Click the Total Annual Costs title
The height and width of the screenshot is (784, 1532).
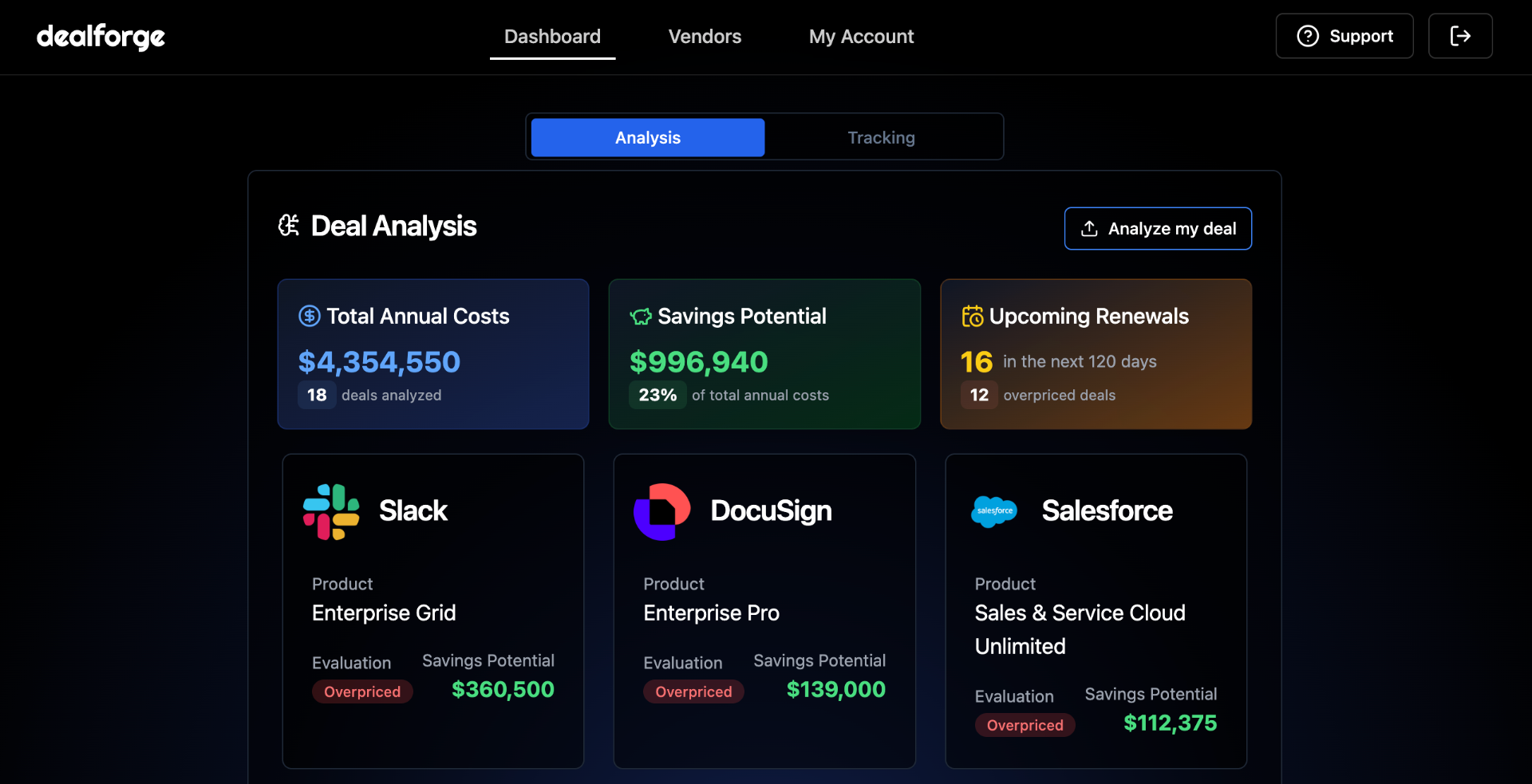point(417,317)
